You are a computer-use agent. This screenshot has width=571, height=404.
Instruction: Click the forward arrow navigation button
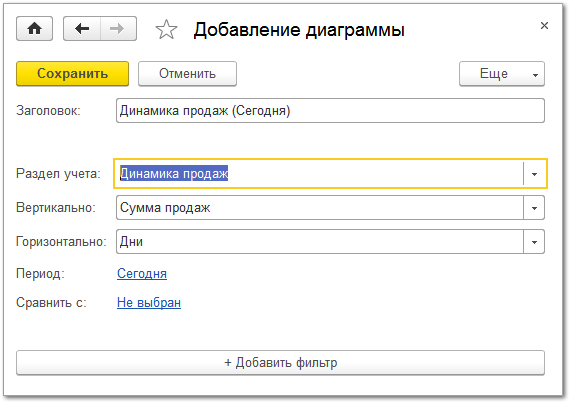click(118, 28)
